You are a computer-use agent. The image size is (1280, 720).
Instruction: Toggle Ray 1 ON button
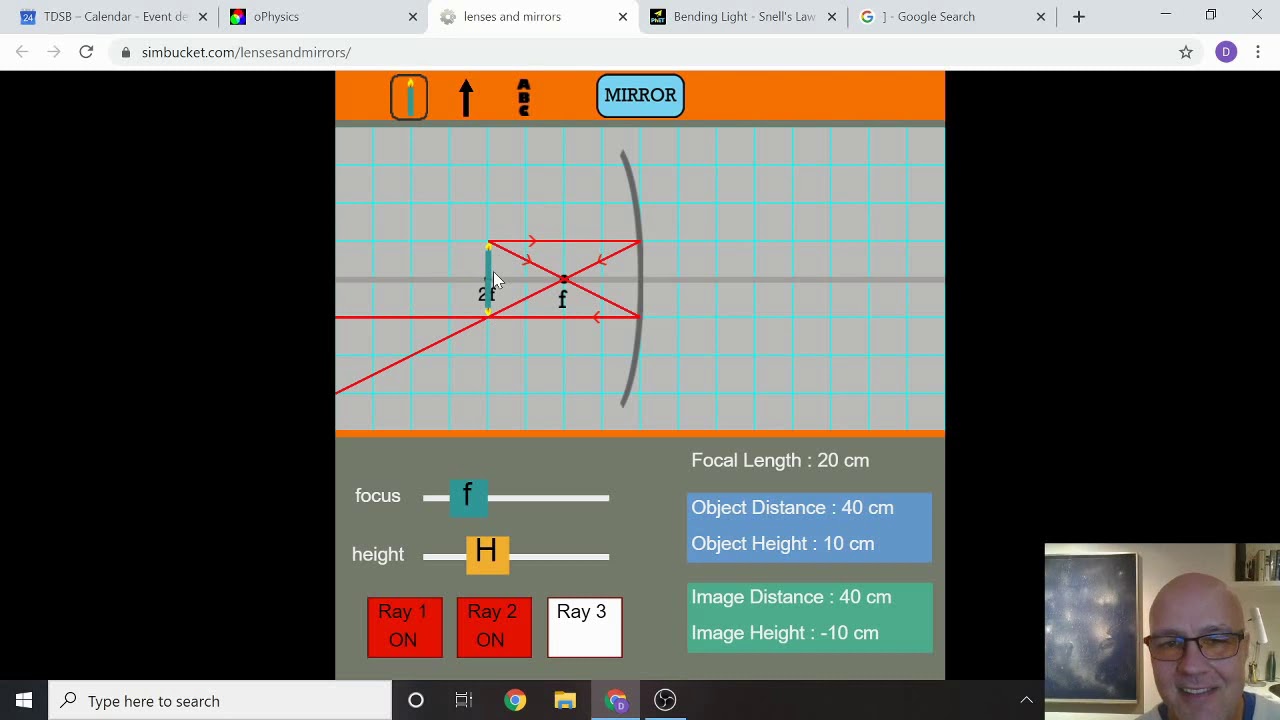pyautogui.click(x=404, y=627)
